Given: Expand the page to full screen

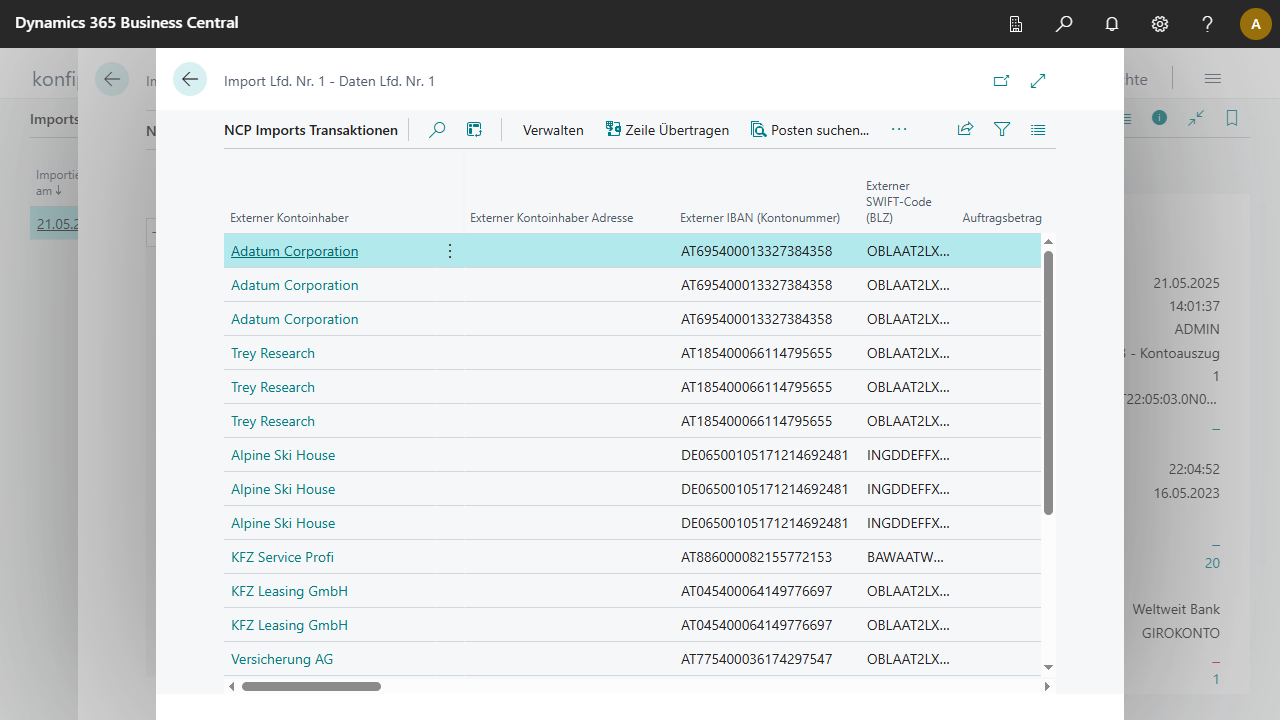Looking at the screenshot, I should (x=1038, y=81).
